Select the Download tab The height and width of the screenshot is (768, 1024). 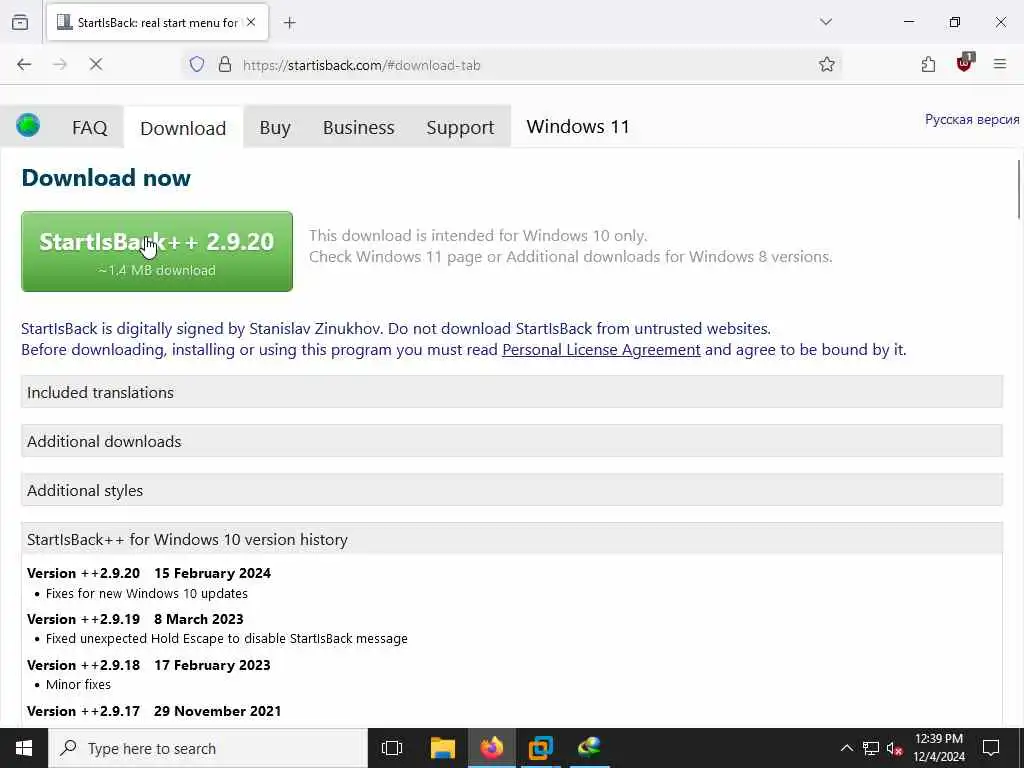tap(183, 128)
